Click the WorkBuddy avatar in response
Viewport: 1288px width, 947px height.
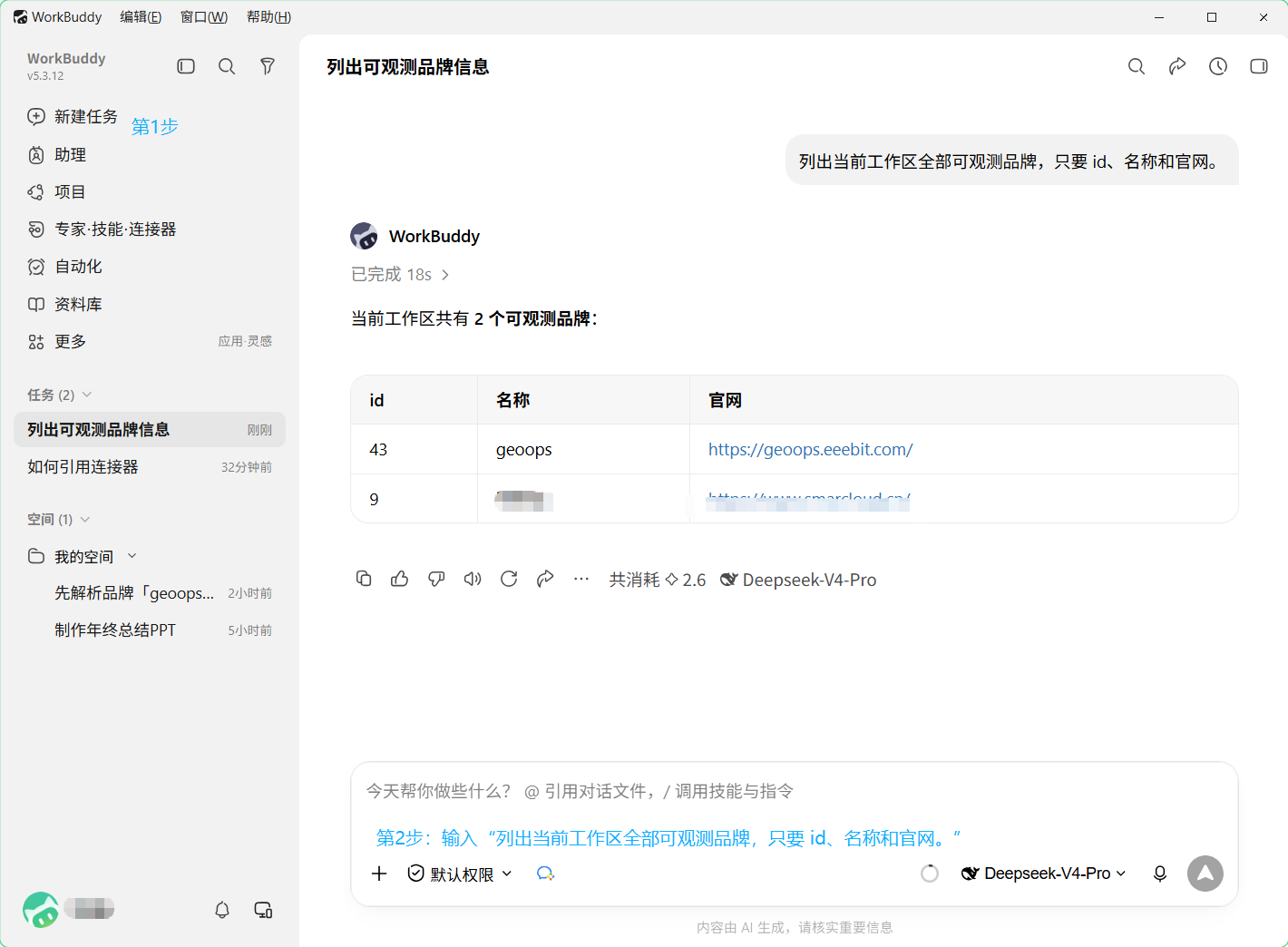[x=364, y=236]
